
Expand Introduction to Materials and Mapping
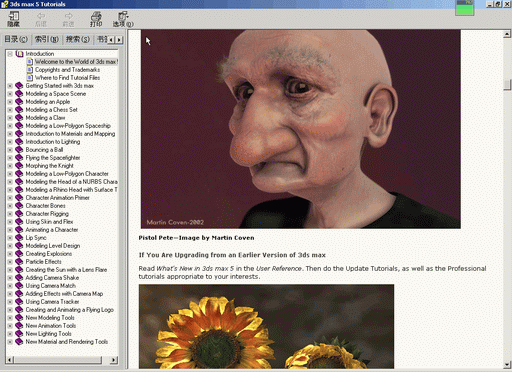point(10,134)
